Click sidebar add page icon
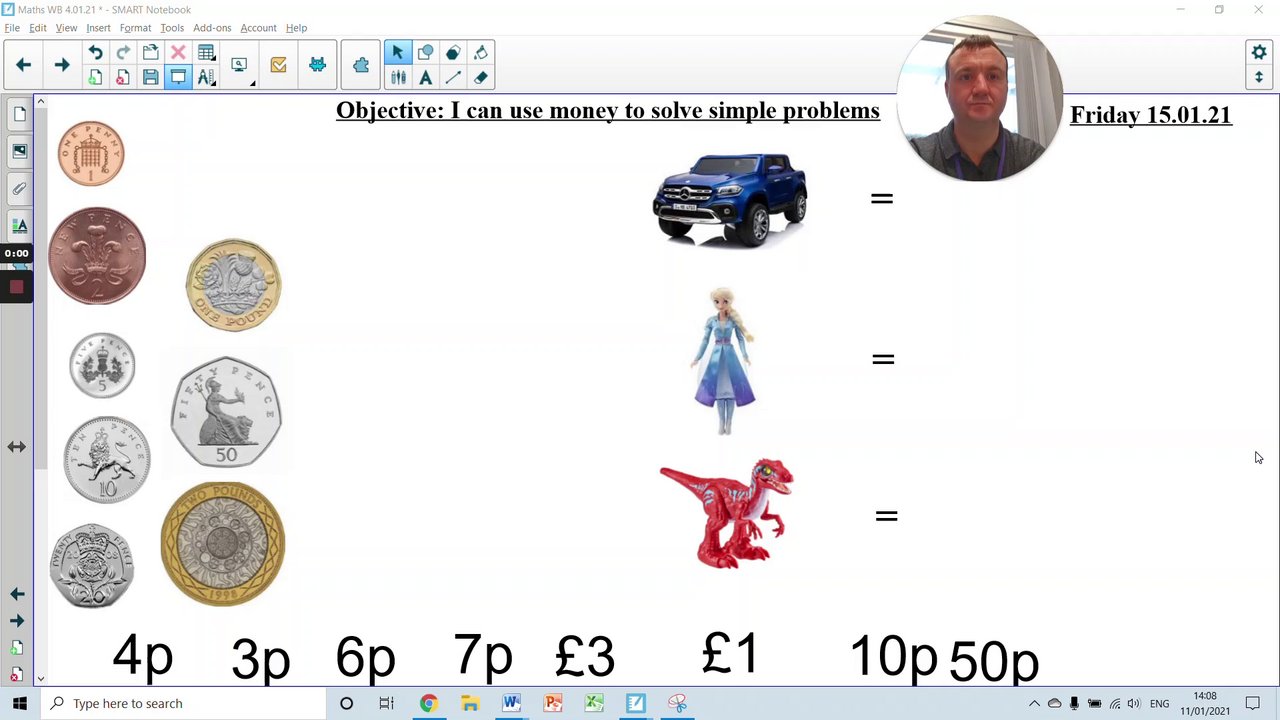Screen dimensions: 1280x720 [17, 648]
